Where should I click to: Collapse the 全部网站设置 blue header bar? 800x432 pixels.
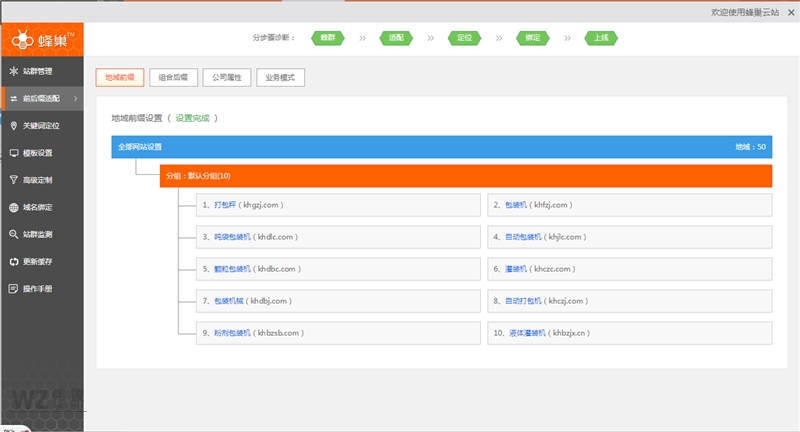440,147
